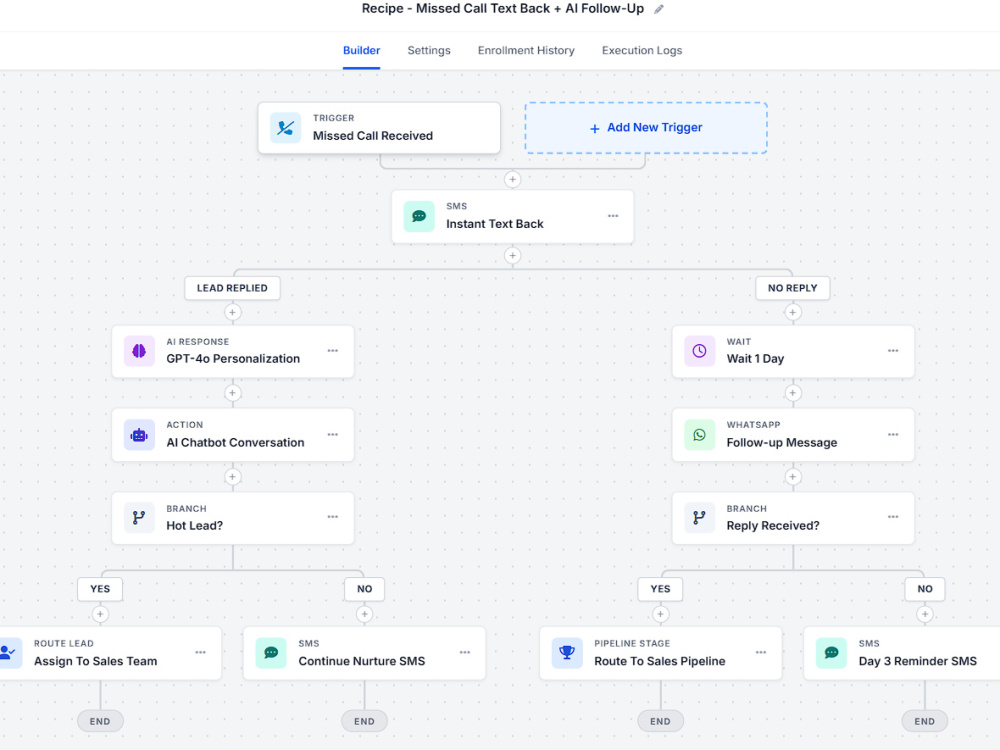Select the Missed Call Received trigger card
The width and height of the screenshot is (1000, 750).
point(379,128)
